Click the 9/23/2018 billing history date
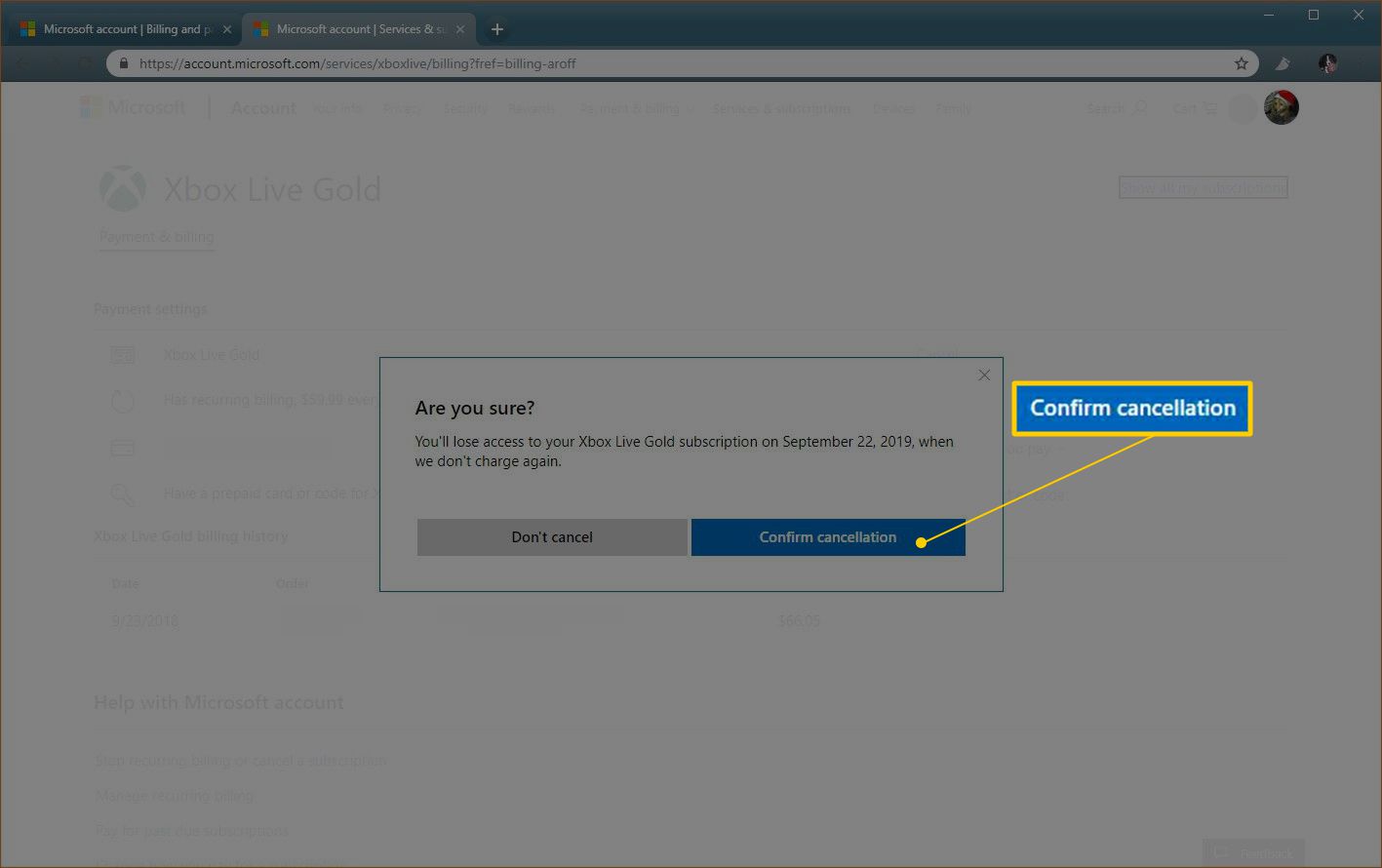Viewport: 1382px width, 868px height. pos(145,621)
